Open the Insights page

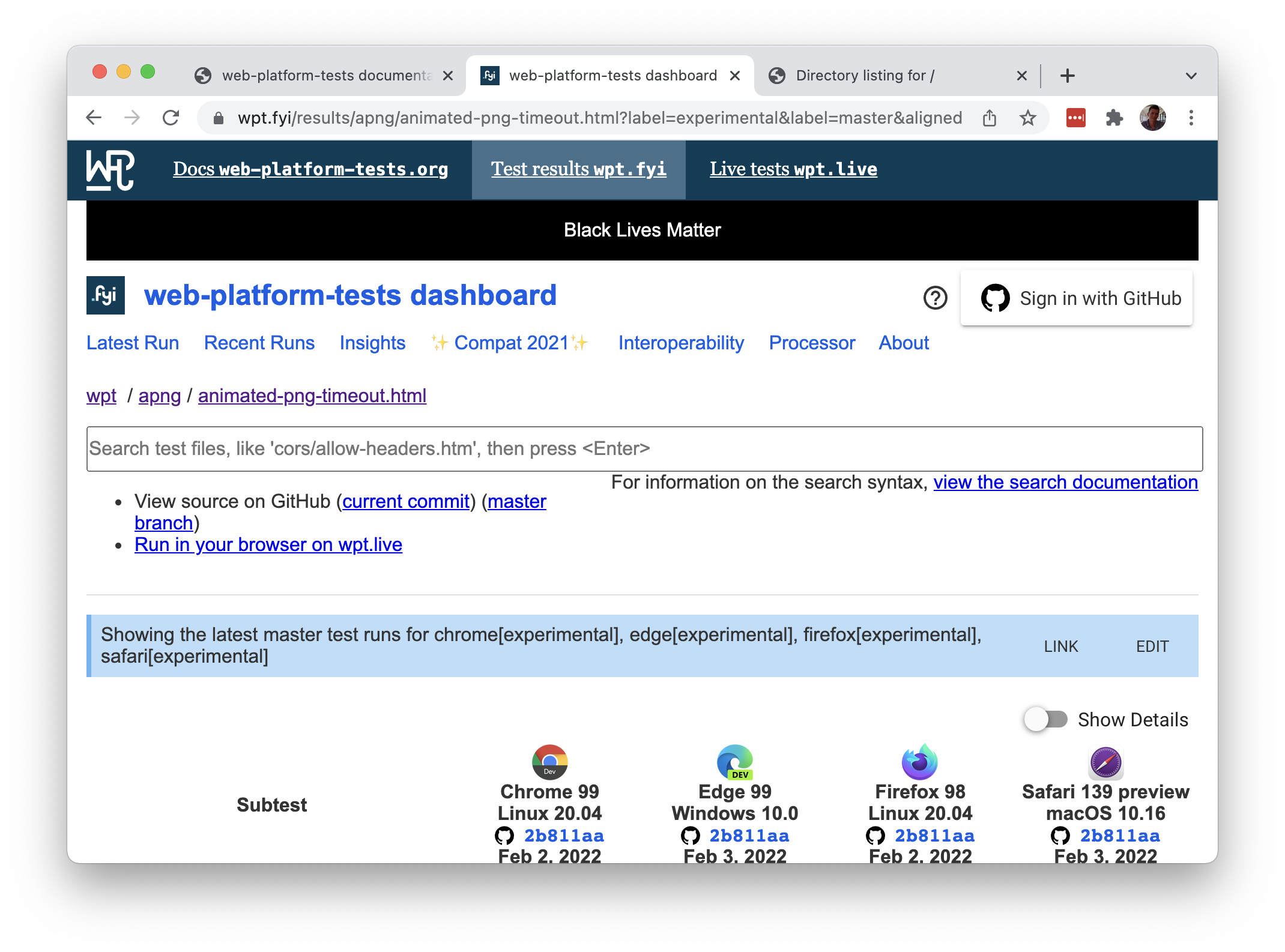[x=372, y=343]
